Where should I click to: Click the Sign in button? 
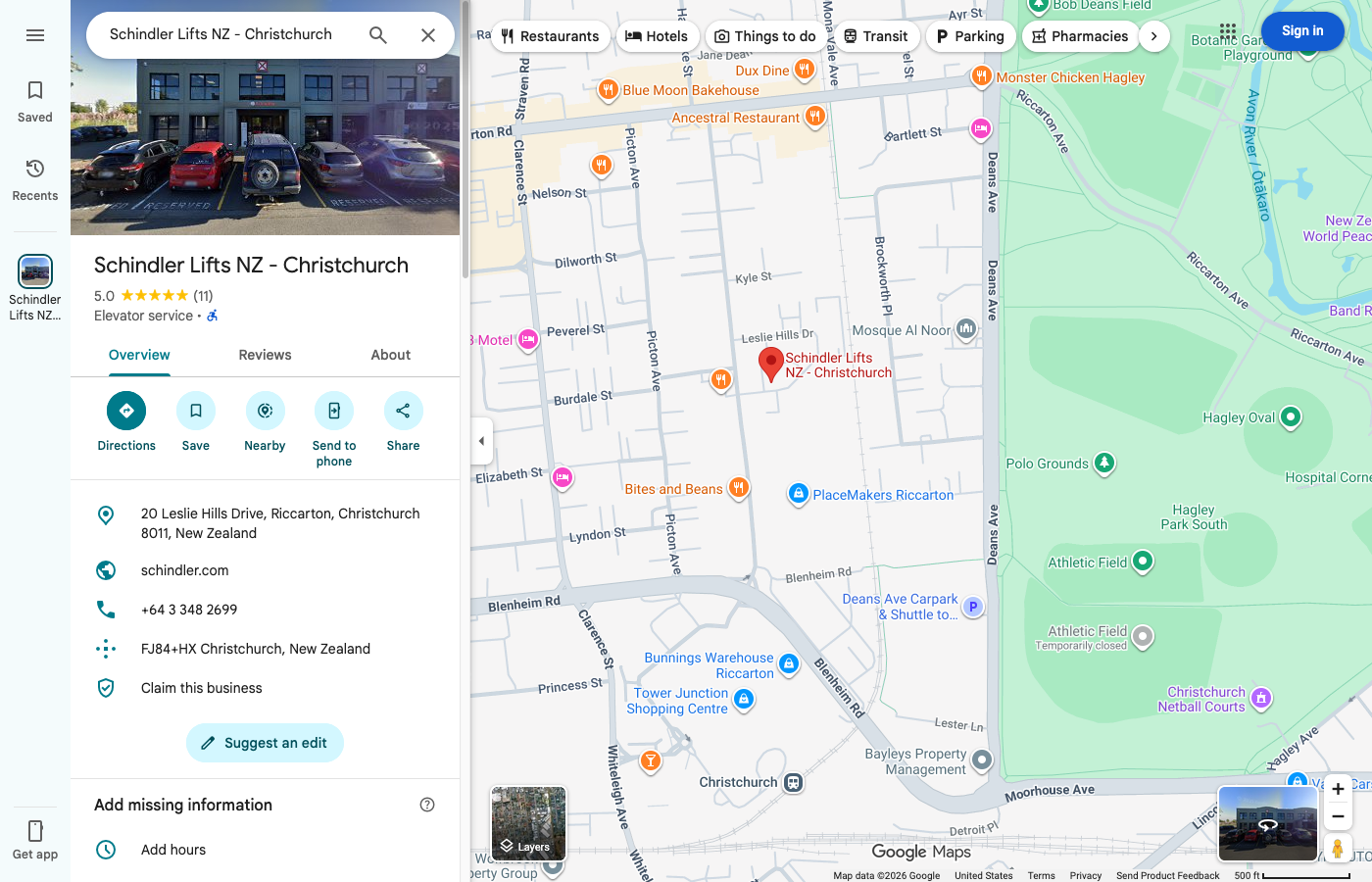pyautogui.click(x=1302, y=31)
